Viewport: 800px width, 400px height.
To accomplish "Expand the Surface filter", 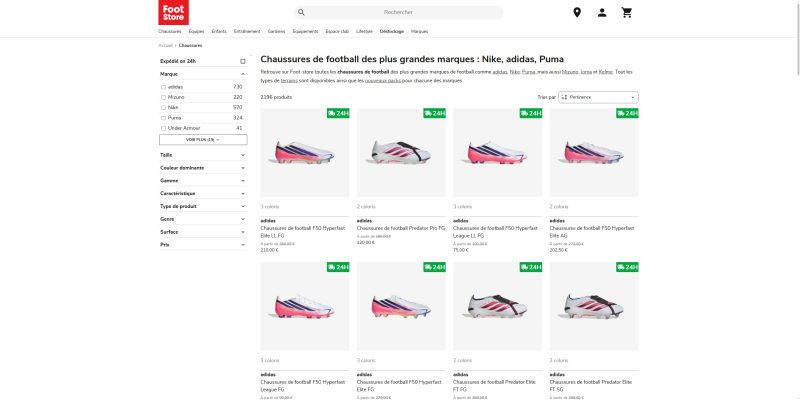I will [203, 232].
